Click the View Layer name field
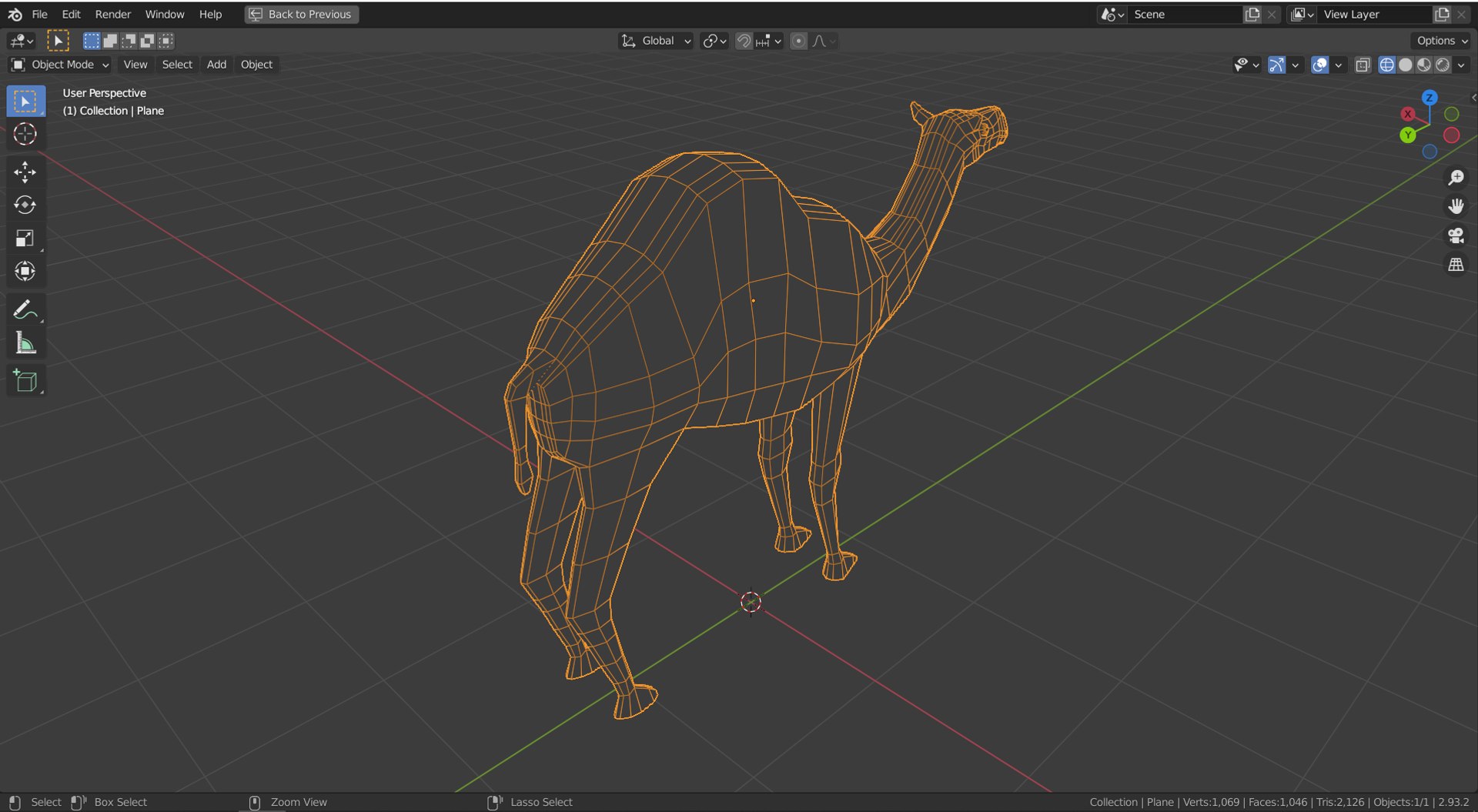 click(1375, 14)
